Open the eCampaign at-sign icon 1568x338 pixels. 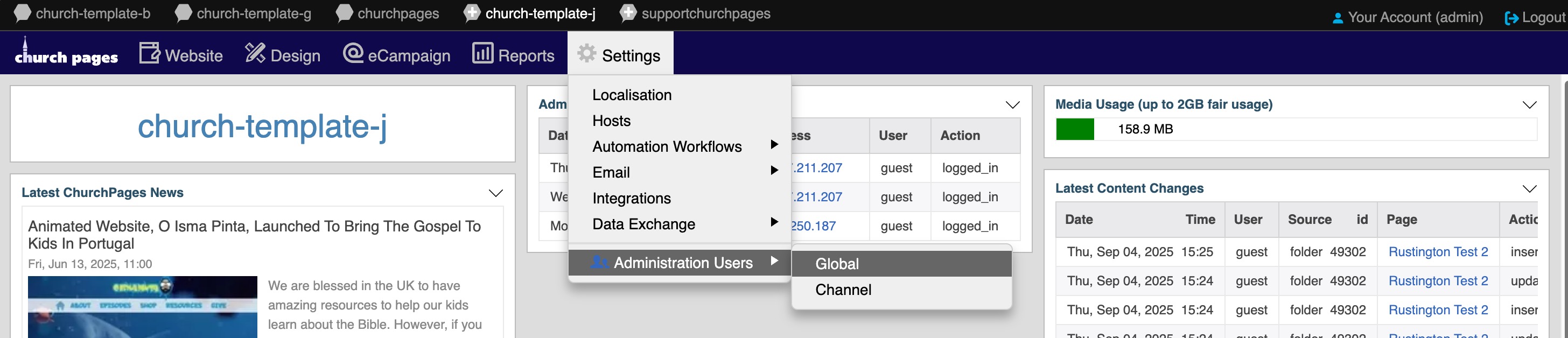point(353,53)
